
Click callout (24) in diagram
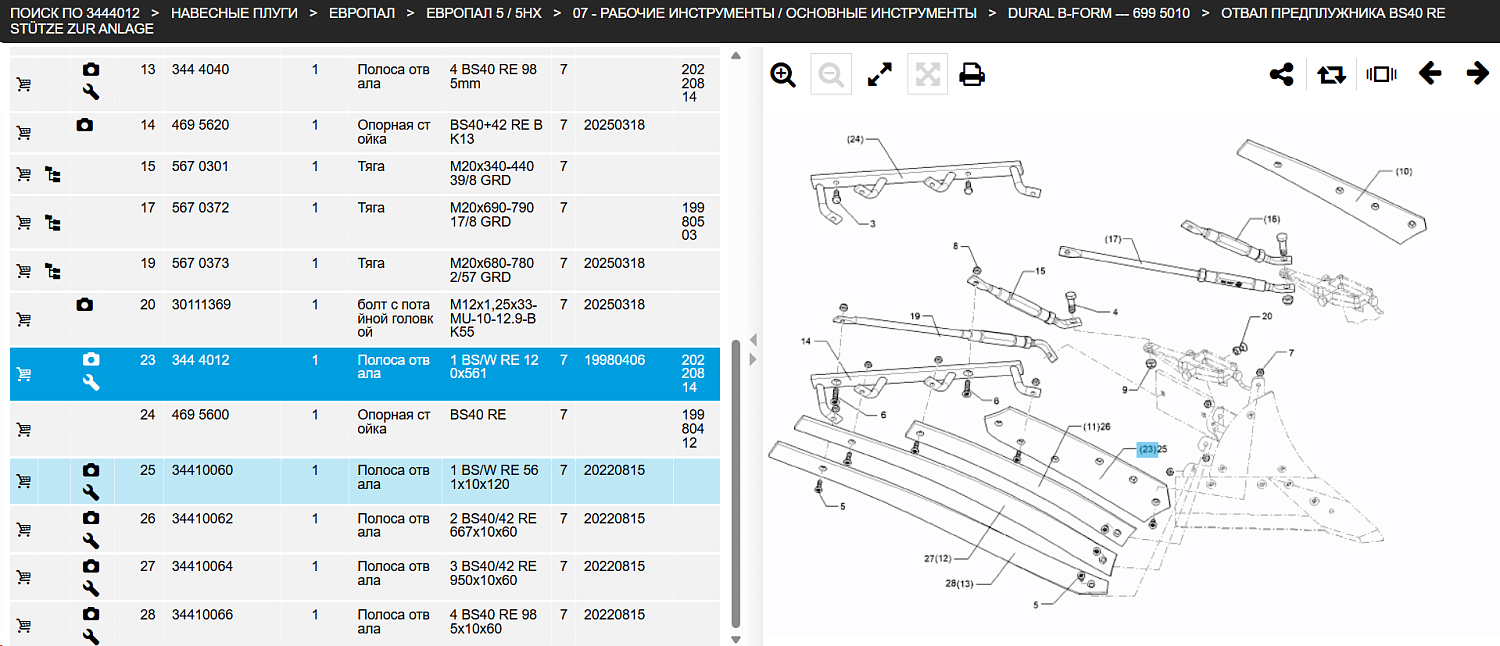click(x=855, y=139)
